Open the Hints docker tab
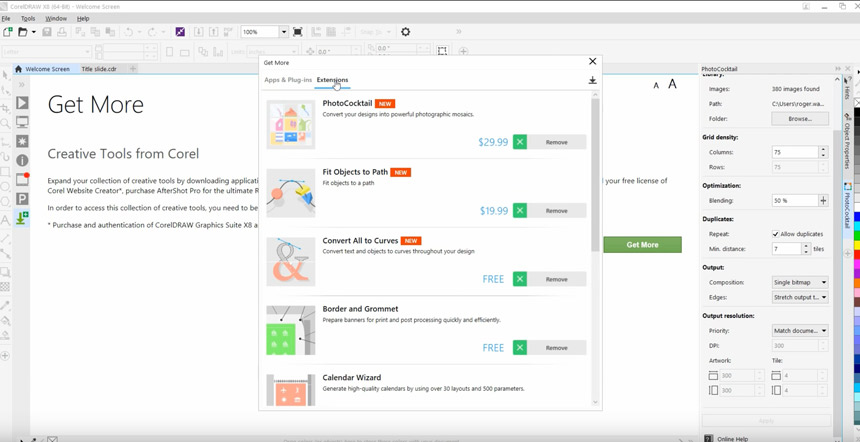This screenshot has width=860, height=442. 847,90
